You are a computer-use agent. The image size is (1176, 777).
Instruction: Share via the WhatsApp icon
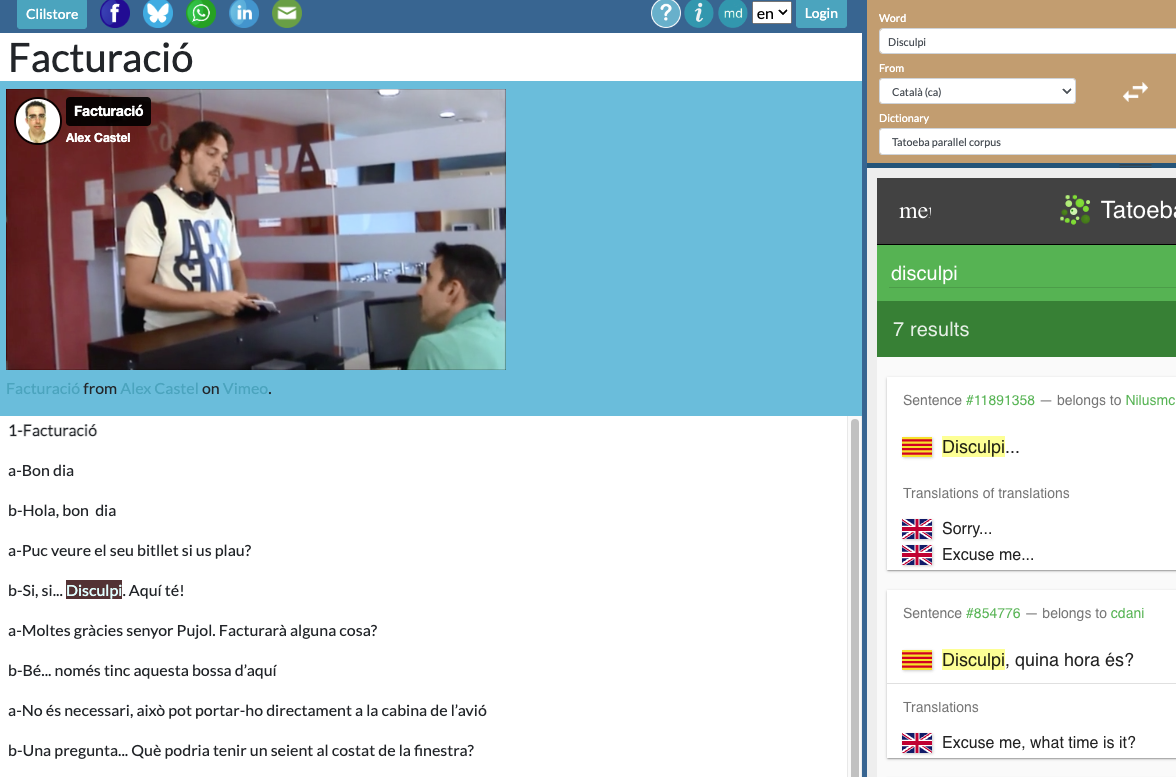point(201,13)
